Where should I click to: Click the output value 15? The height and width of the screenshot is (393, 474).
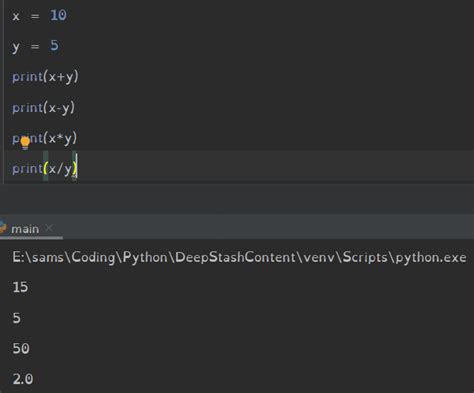pos(20,287)
